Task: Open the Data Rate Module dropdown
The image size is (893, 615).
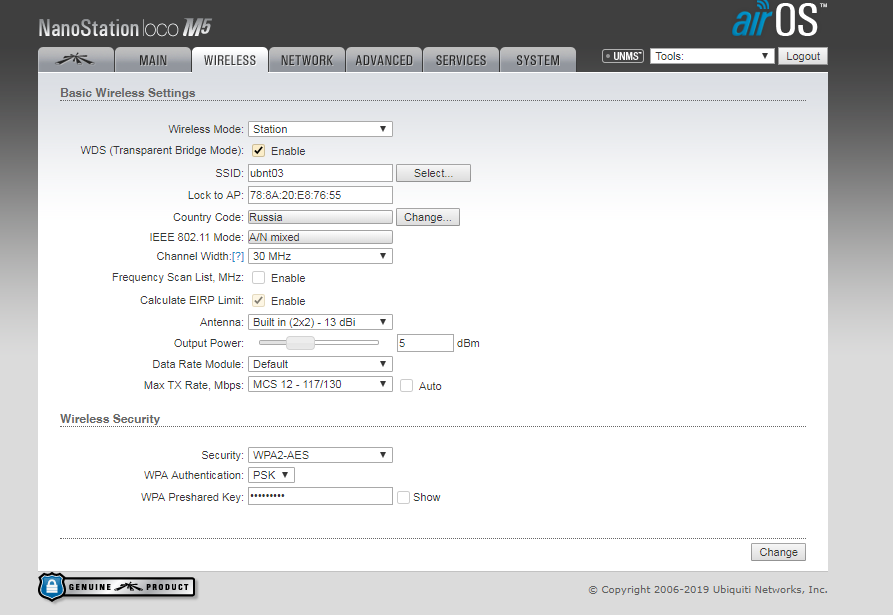Action: click(x=320, y=364)
